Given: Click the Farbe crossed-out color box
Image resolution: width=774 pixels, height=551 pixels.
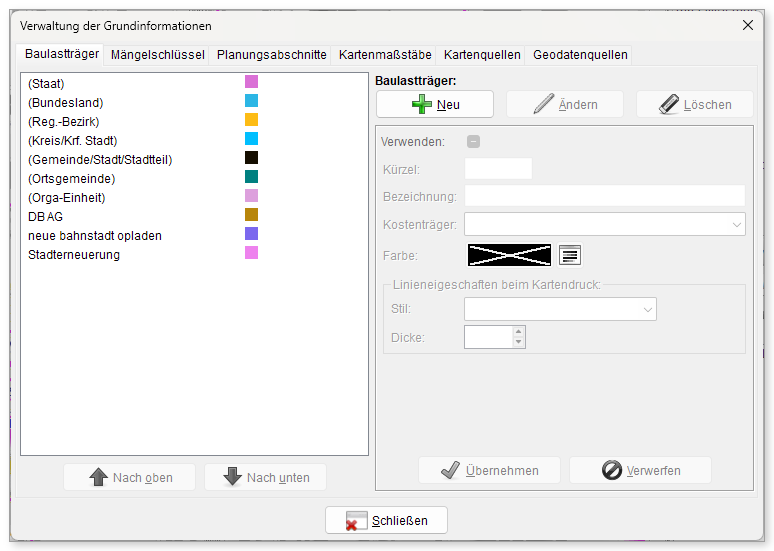Looking at the screenshot, I should pyautogui.click(x=509, y=255).
